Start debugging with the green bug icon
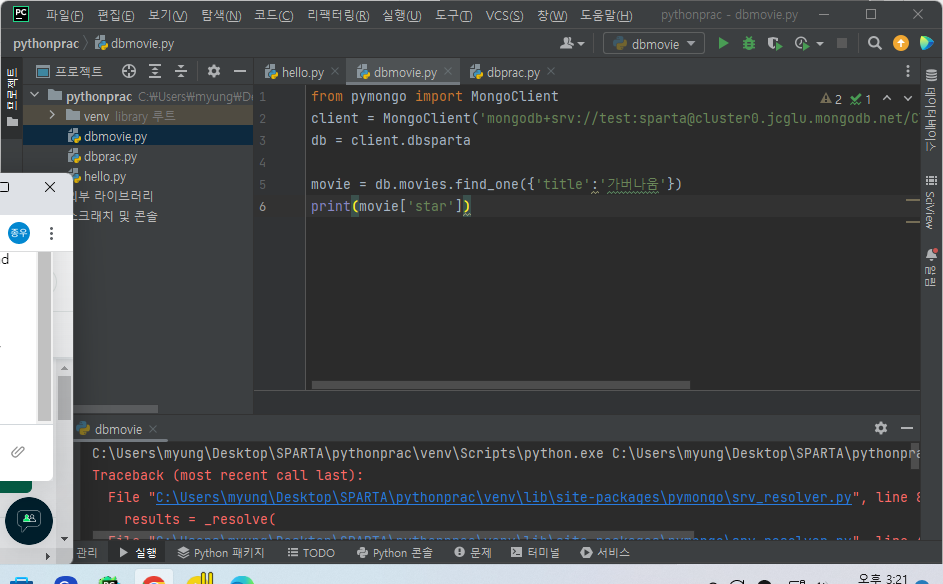Viewport: 943px width, 584px height. [749, 43]
